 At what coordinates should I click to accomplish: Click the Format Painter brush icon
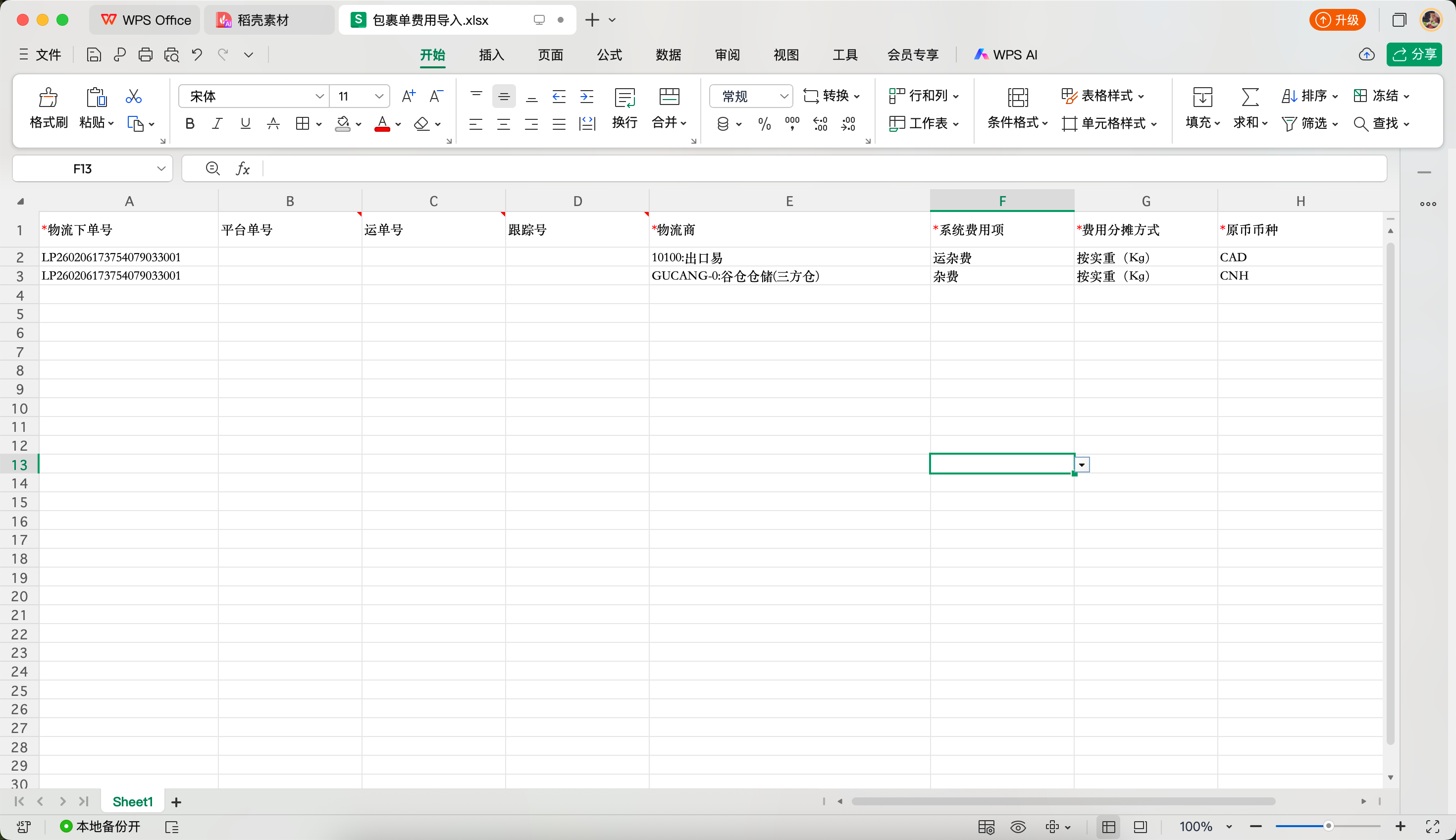pyautogui.click(x=49, y=97)
